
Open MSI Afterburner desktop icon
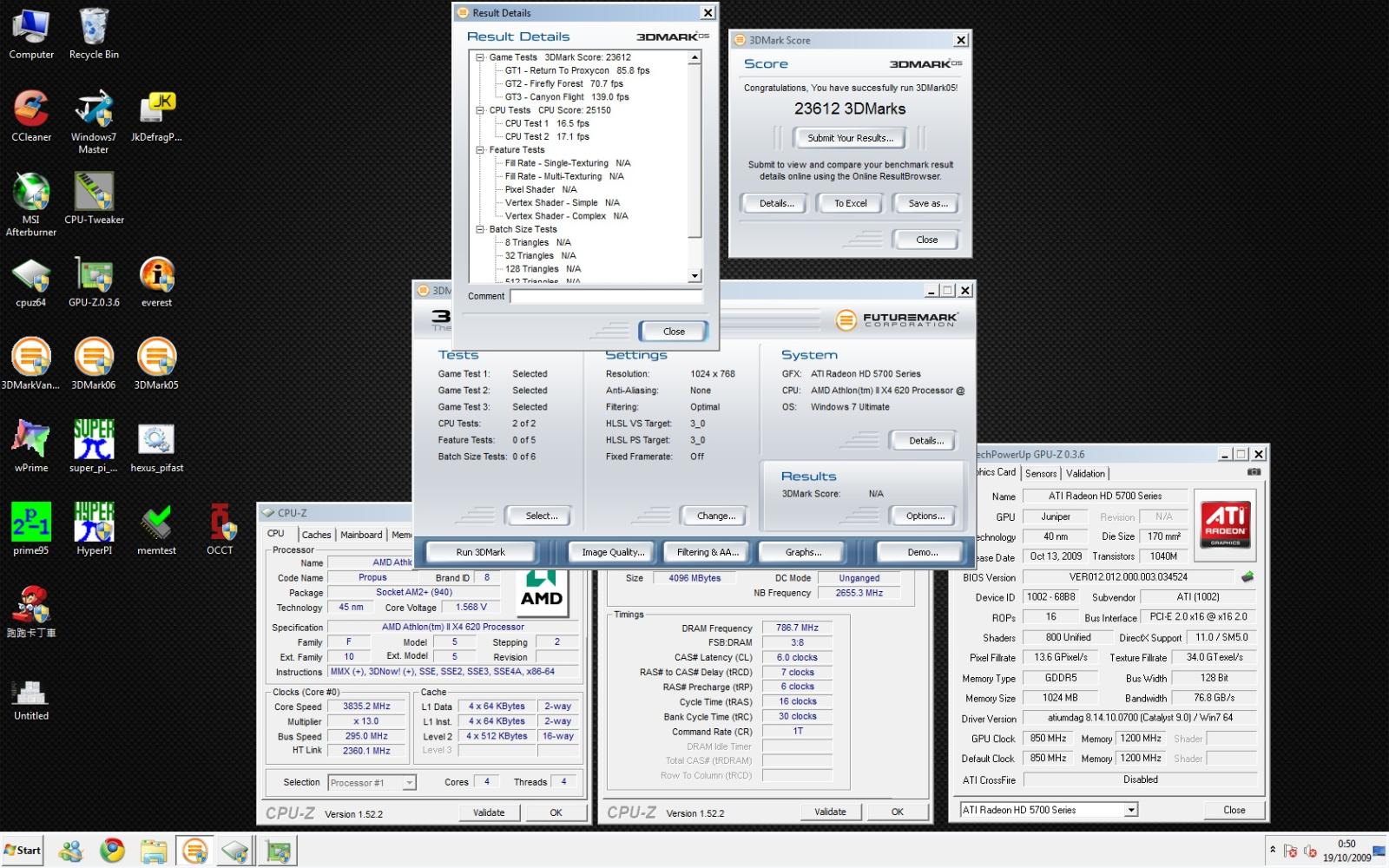[x=31, y=204]
